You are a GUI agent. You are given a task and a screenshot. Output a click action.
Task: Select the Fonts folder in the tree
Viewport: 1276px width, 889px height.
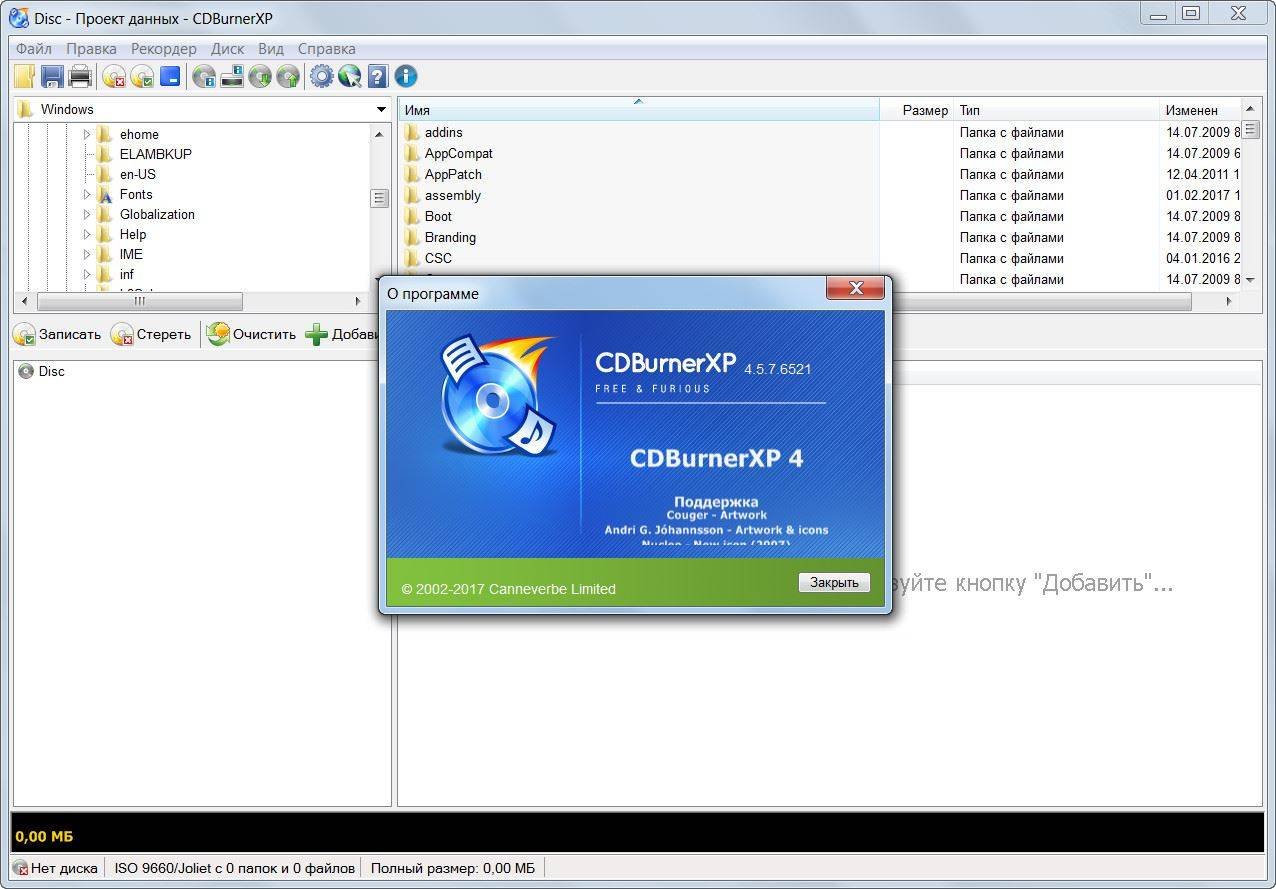coord(136,194)
